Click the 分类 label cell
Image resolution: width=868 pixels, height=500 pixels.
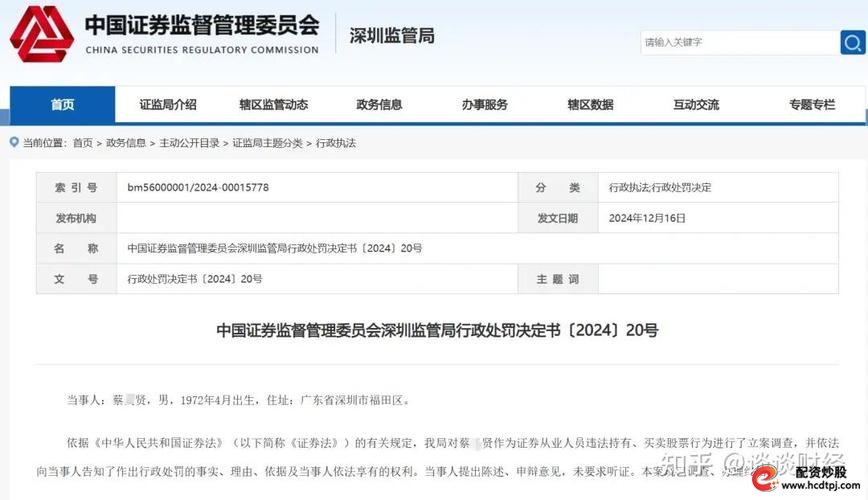click(x=558, y=187)
